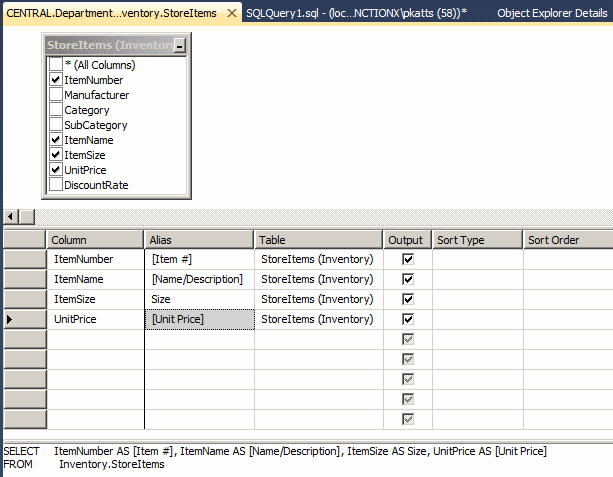Click Table cell of UnitPrice row
Image resolution: width=613 pixels, height=477 pixels.
[319, 319]
